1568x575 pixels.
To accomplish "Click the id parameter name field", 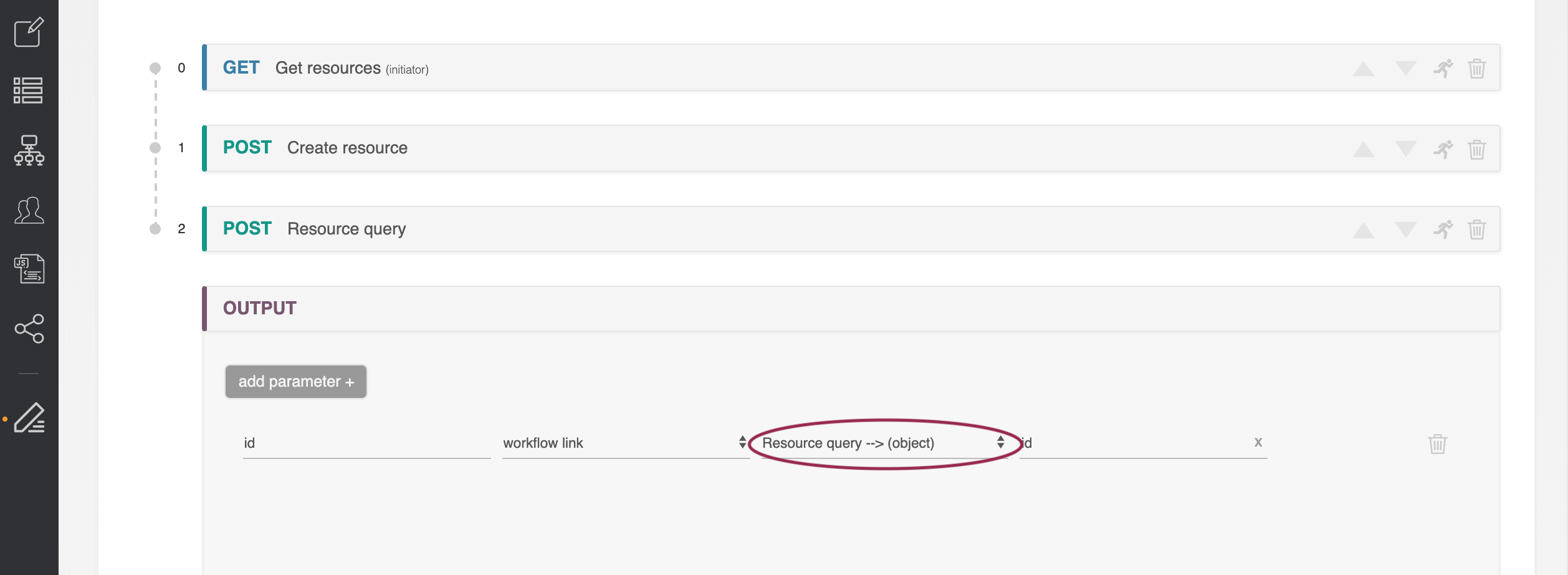I will coord(366,443).
